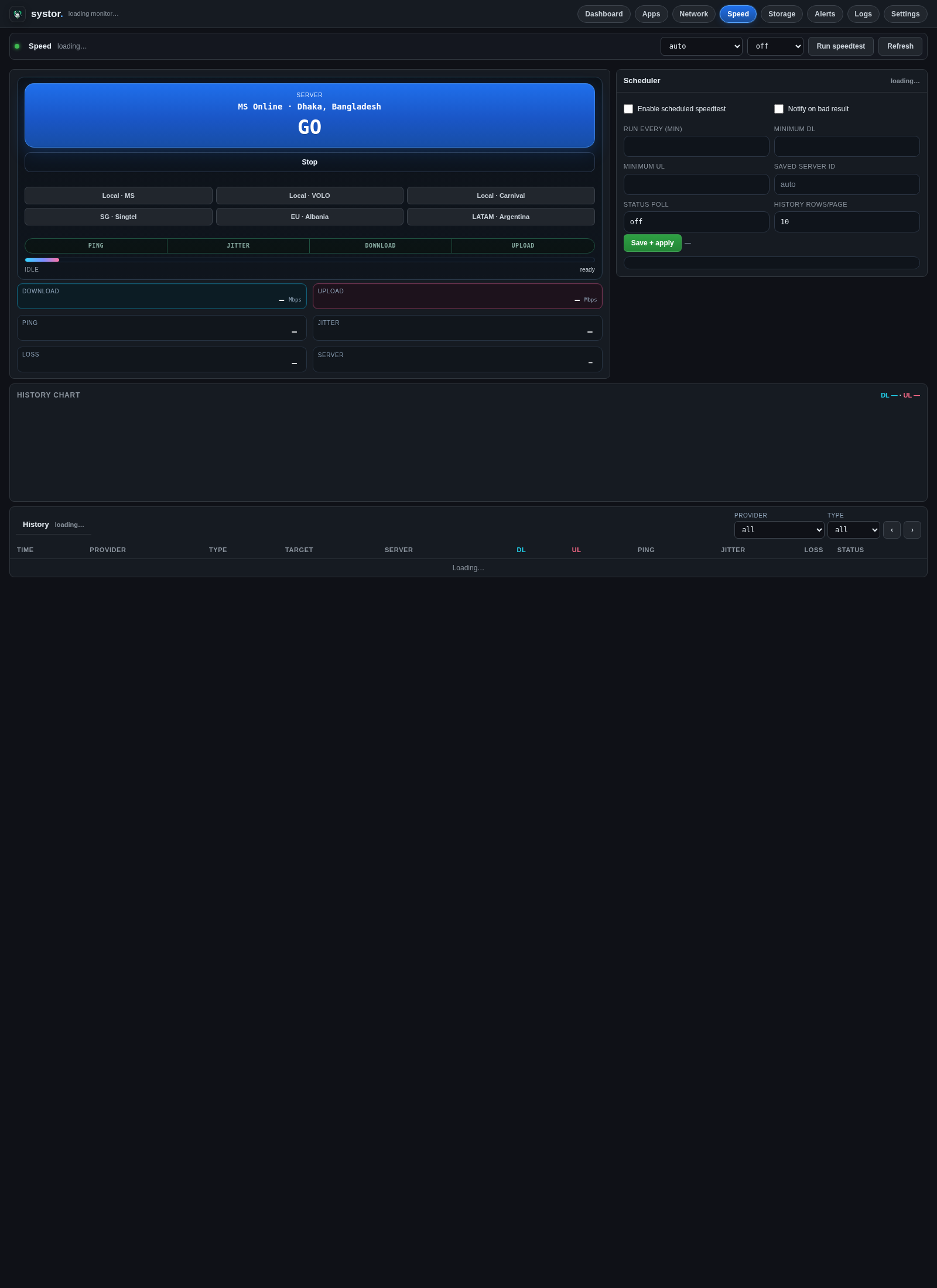Click the History rows/page field
937x1288 pixels.
[x=847, y=222]
